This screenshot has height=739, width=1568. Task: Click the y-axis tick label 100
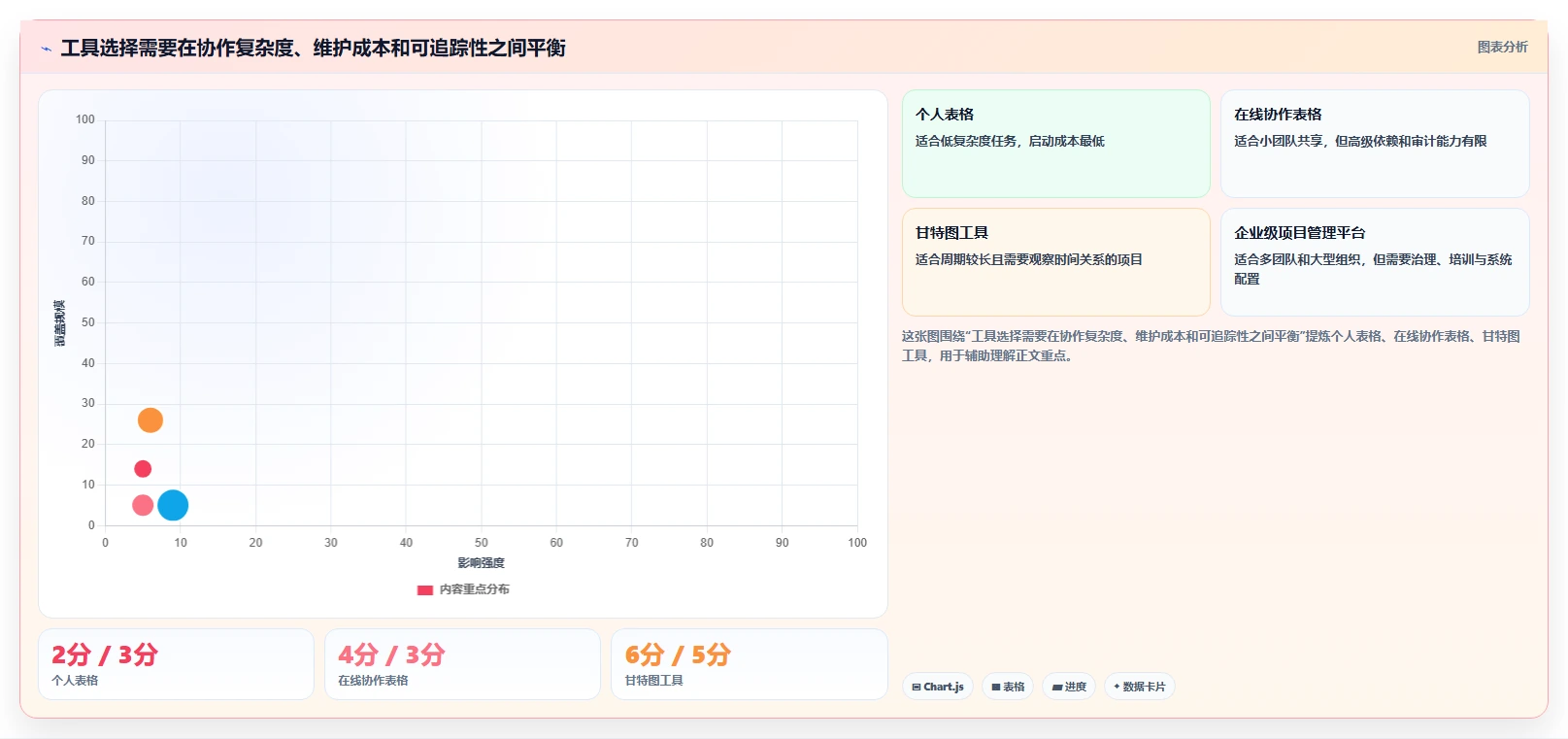point(85,119)
